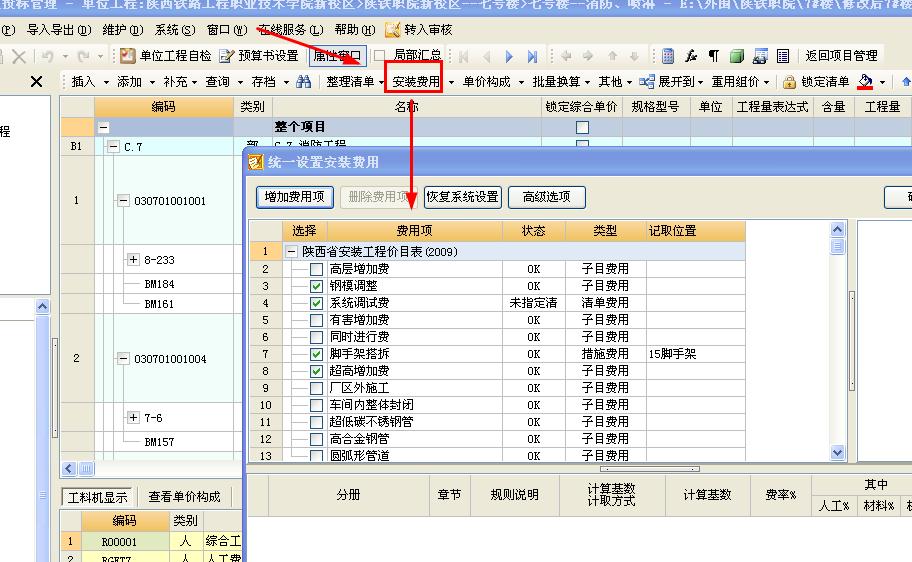The height and width of the screenshot is (562, 912).
Task: Click the list sheet icon
Action: (x=783, y=56)
